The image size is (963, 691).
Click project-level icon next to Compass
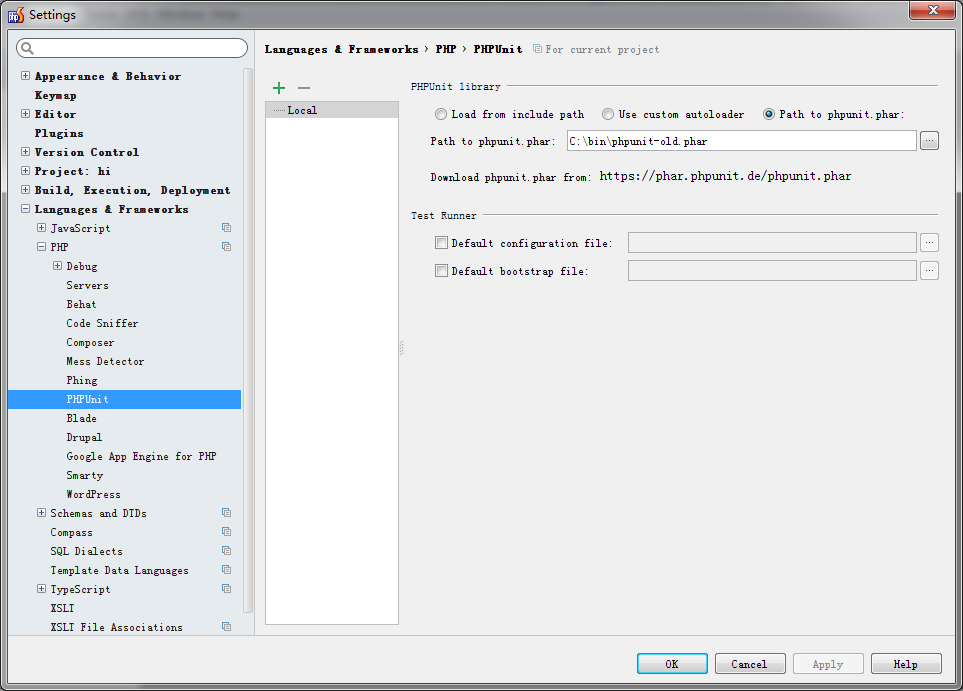(226, 532)
